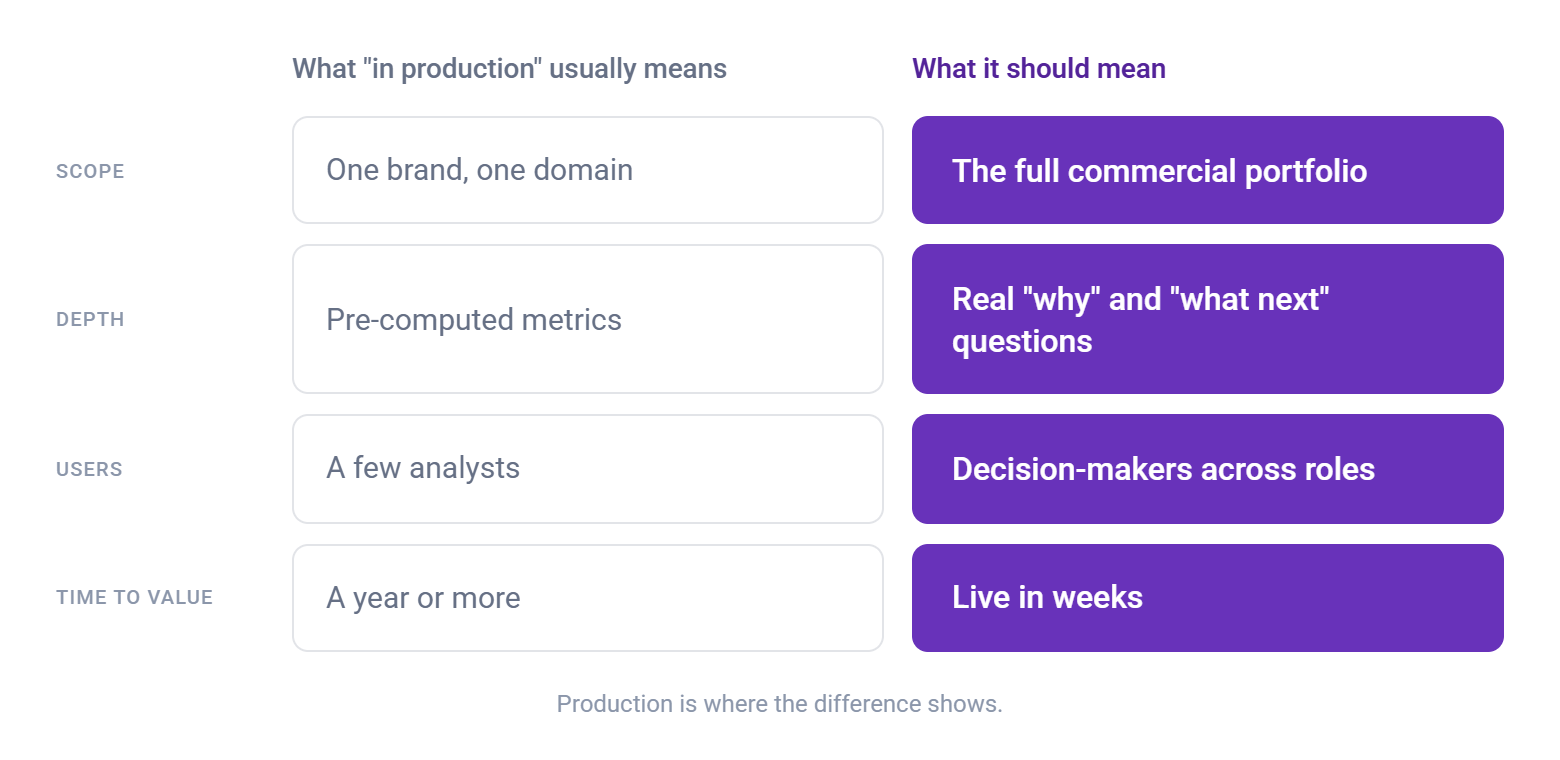
Task: Click the word "questions" in Depth card
Action: click(x=1022, y=342)
